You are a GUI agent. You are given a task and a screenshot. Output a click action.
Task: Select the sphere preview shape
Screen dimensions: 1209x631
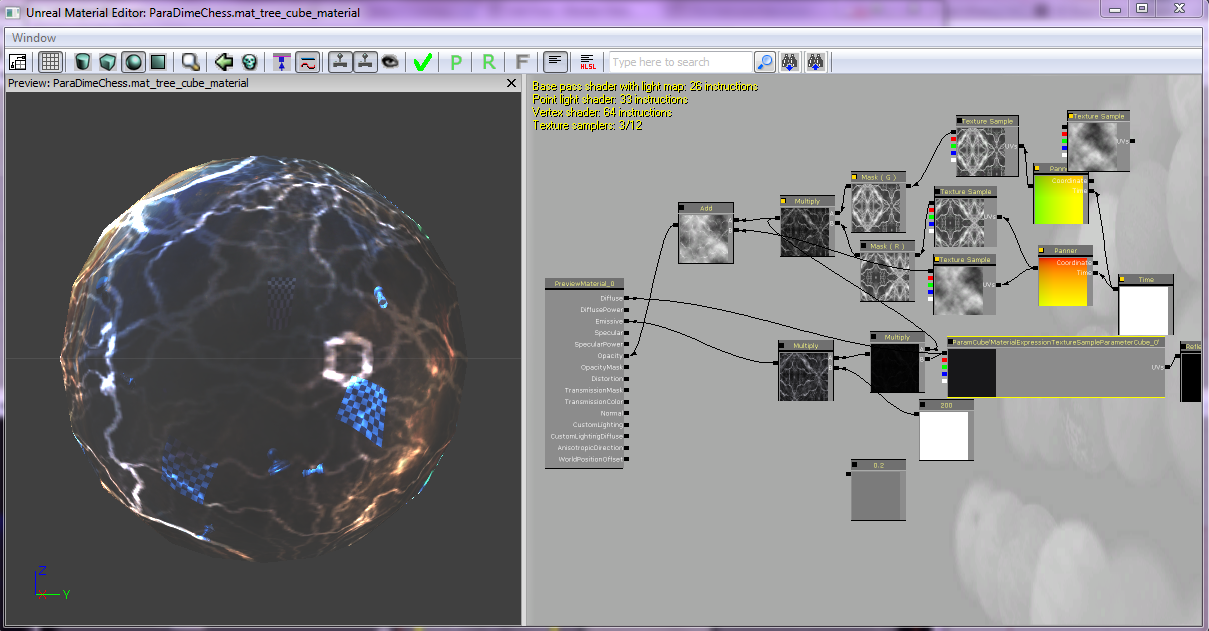click(133, 62)
